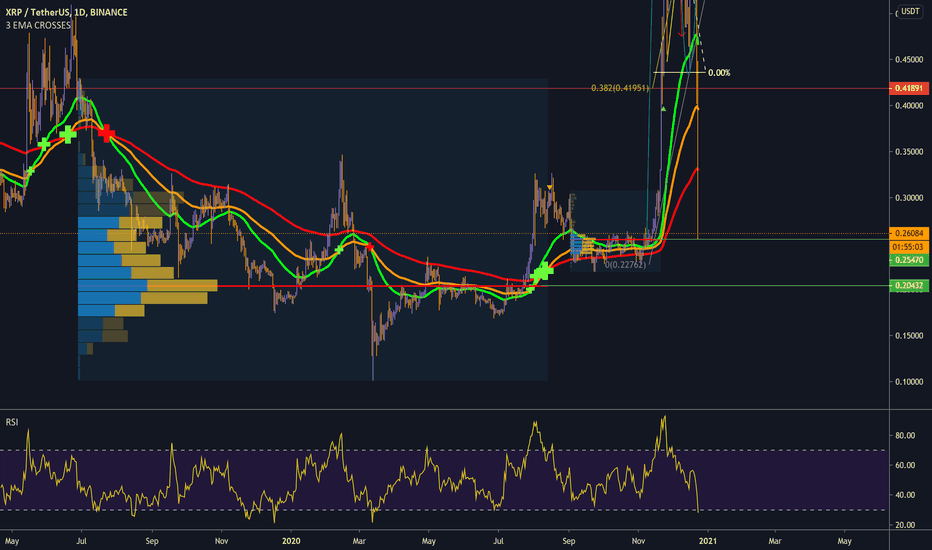Click the 60.00 RSI axis value
The height and width of the screenshot is (550, 932).
(x=905, y=465)
